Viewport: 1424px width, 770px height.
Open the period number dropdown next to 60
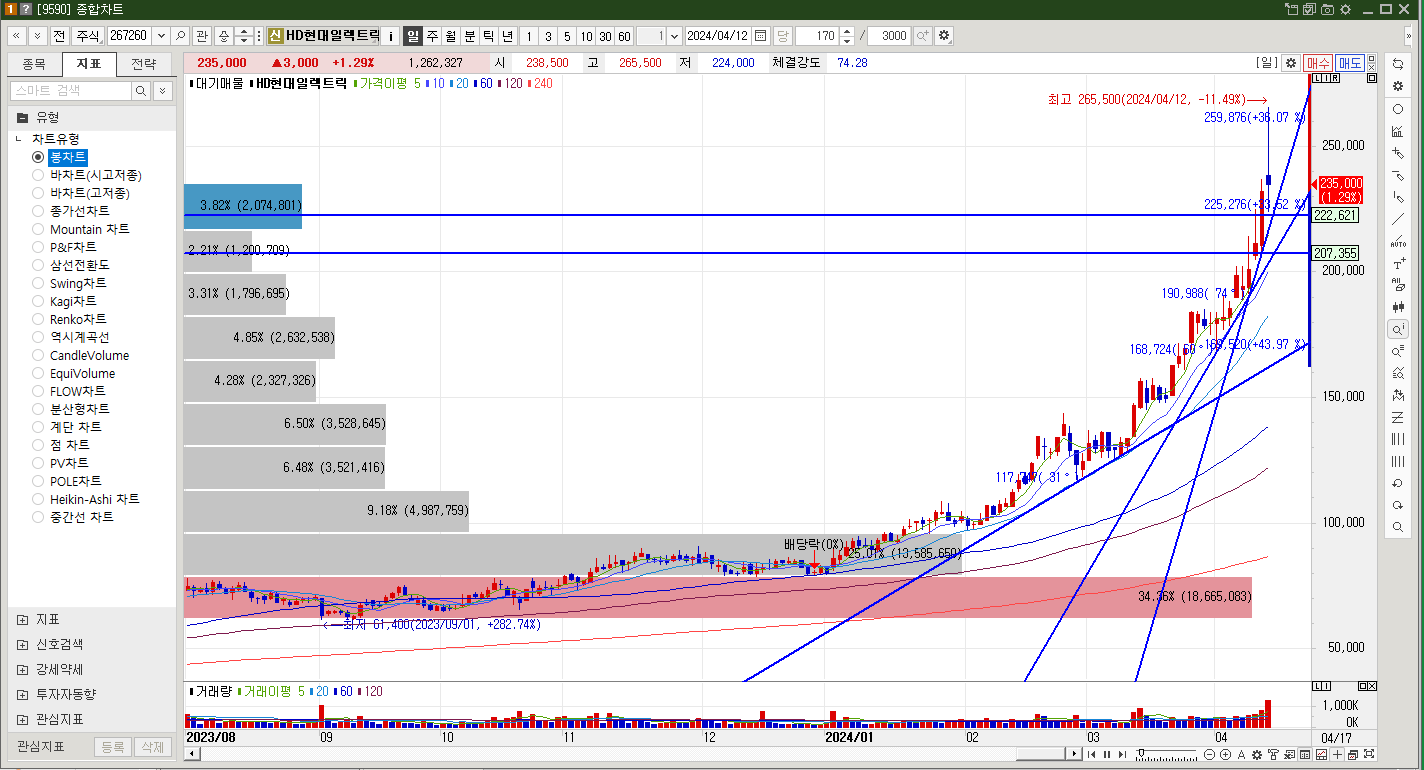pos(674,35)
